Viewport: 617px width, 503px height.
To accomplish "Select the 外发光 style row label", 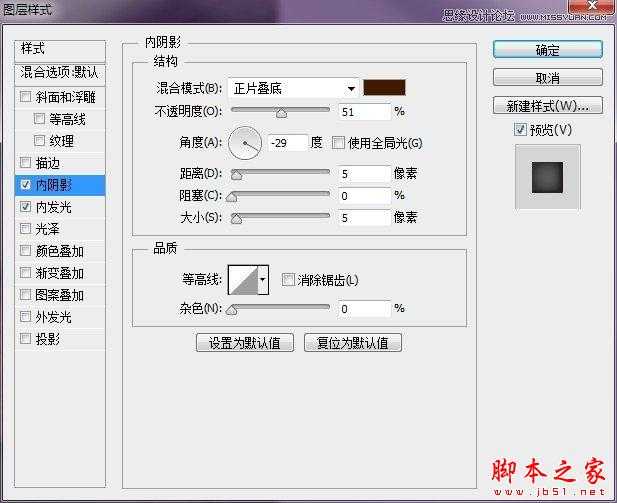I will pyautogui.click(x=54, y=317).
